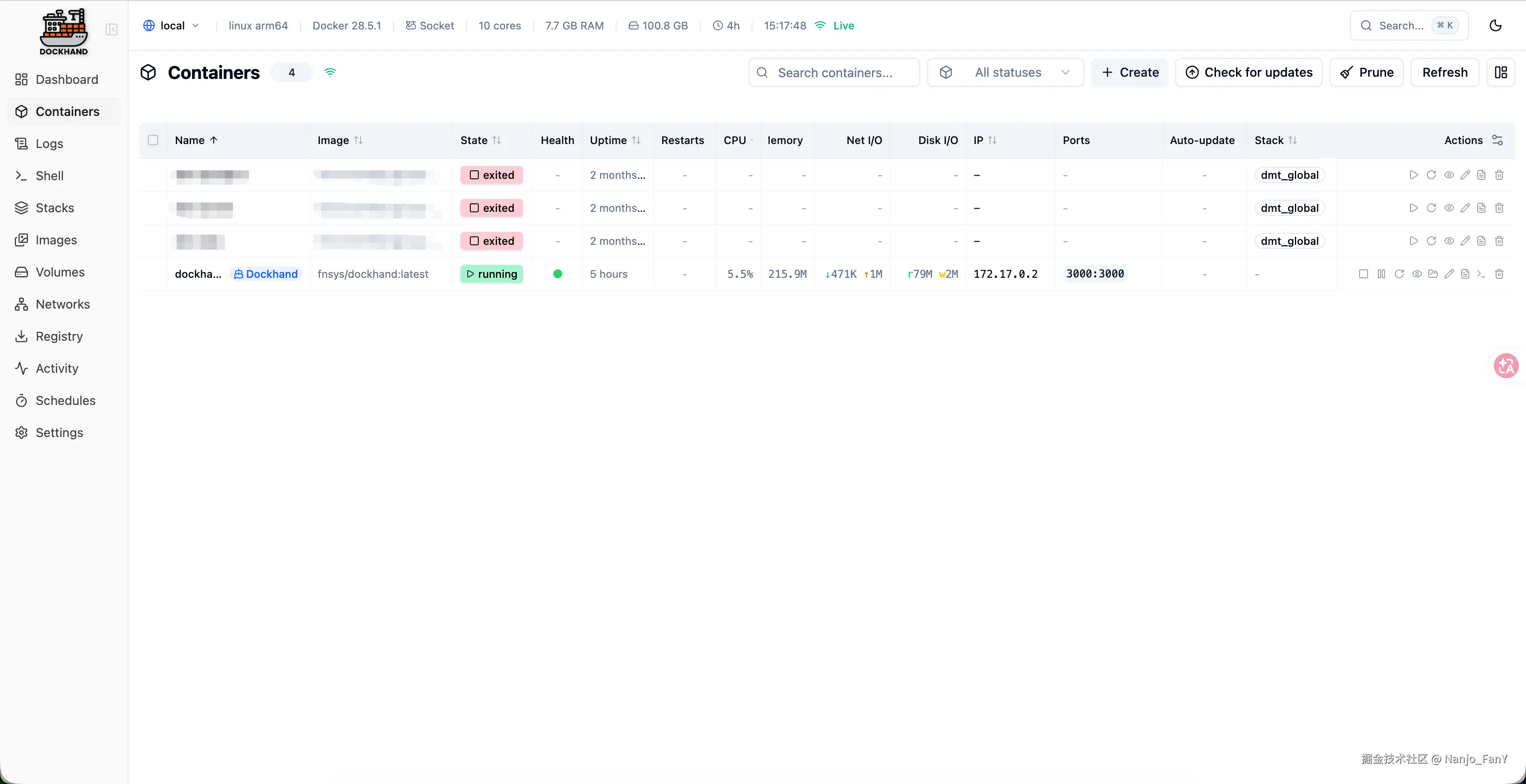The image size is (1526, 784).
Task: Open column settings next to Actions header
Action: pyautogui.click(x=1497, y=140)
